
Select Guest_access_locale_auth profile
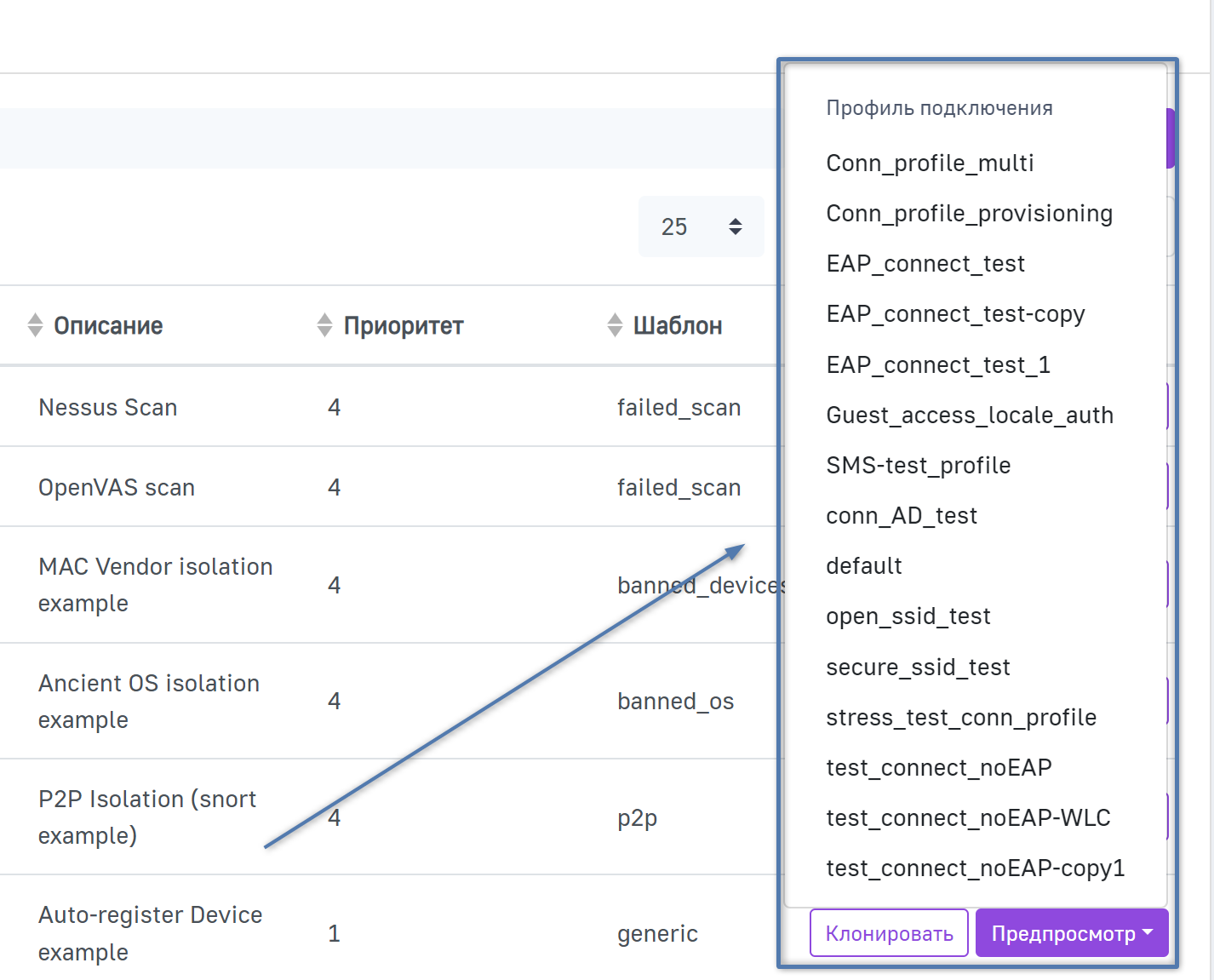(970, 415)
